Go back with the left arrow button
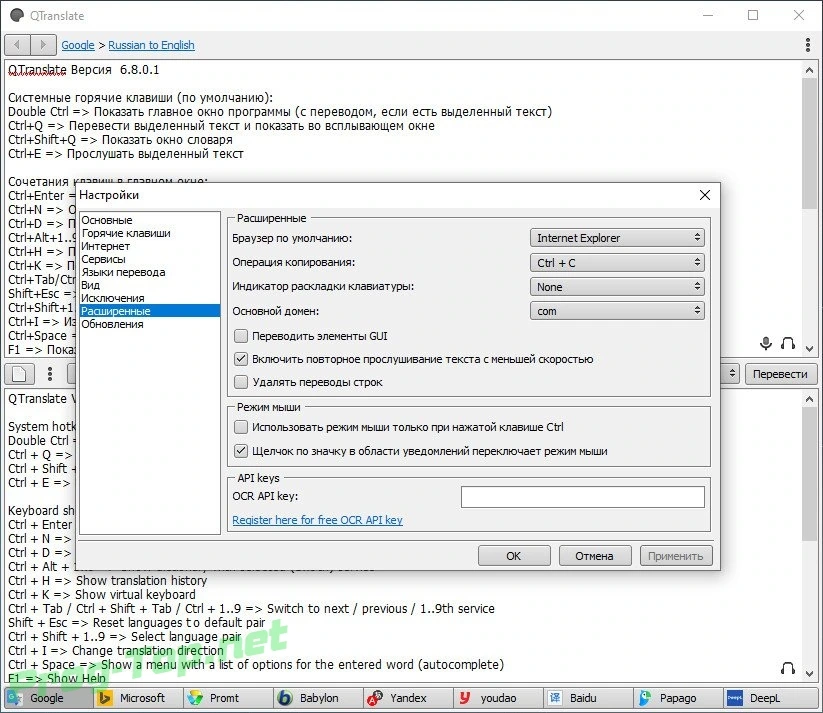 click(17, 45)
